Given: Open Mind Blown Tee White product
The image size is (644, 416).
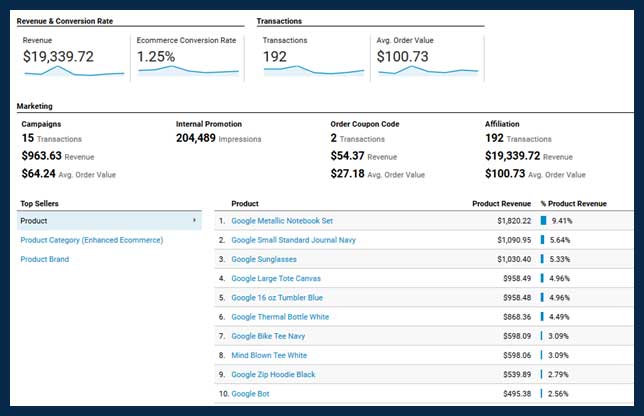Looking at the screenshot, I should 269,355.
